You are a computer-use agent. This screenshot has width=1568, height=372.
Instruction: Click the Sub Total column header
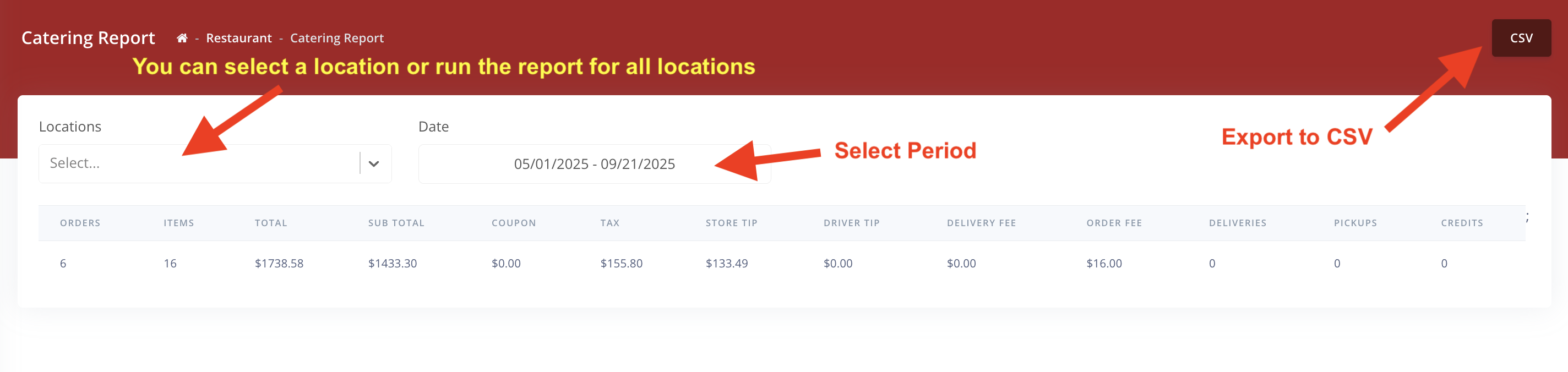[x=396, y=223]
